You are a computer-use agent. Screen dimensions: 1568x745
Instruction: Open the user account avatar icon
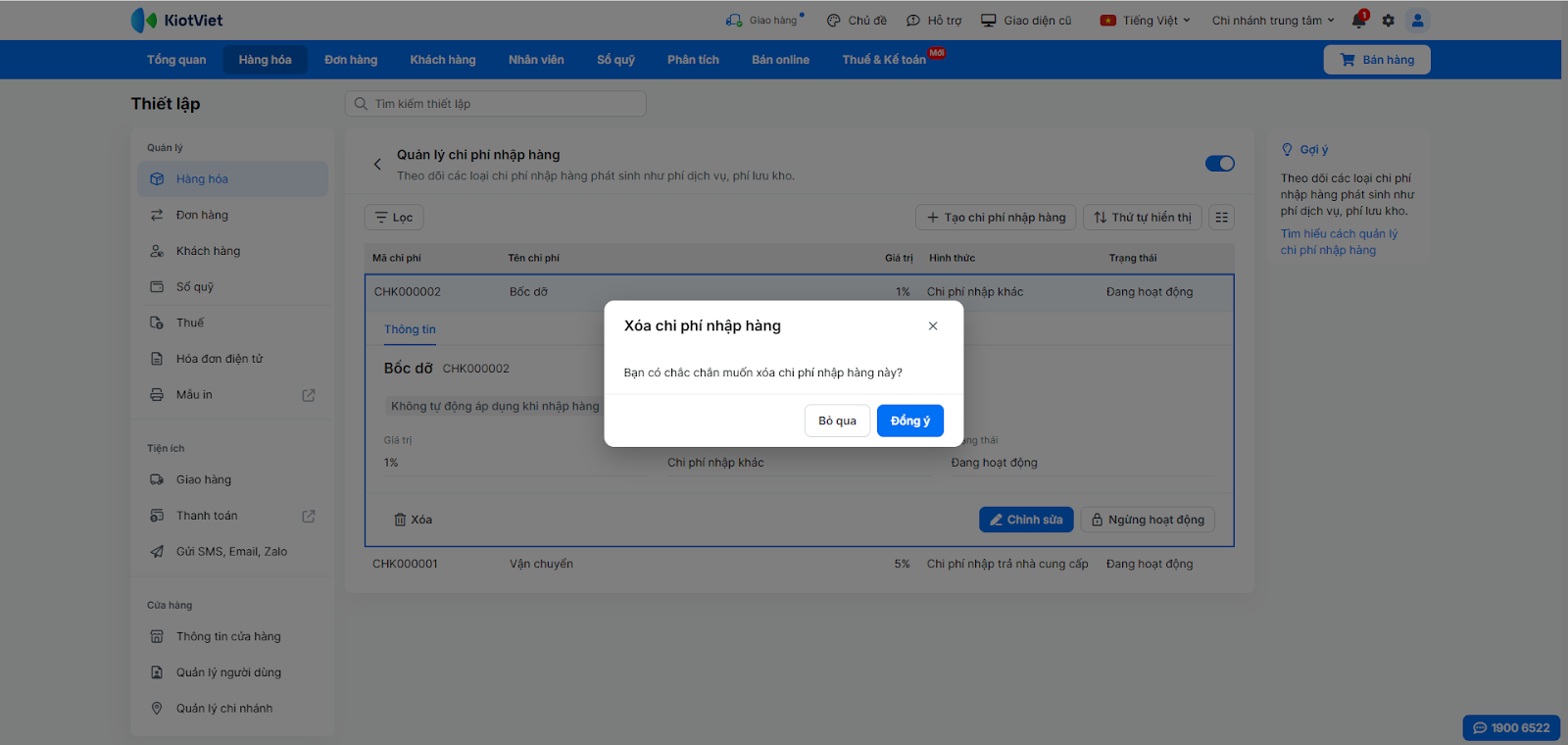(1417, 20)
